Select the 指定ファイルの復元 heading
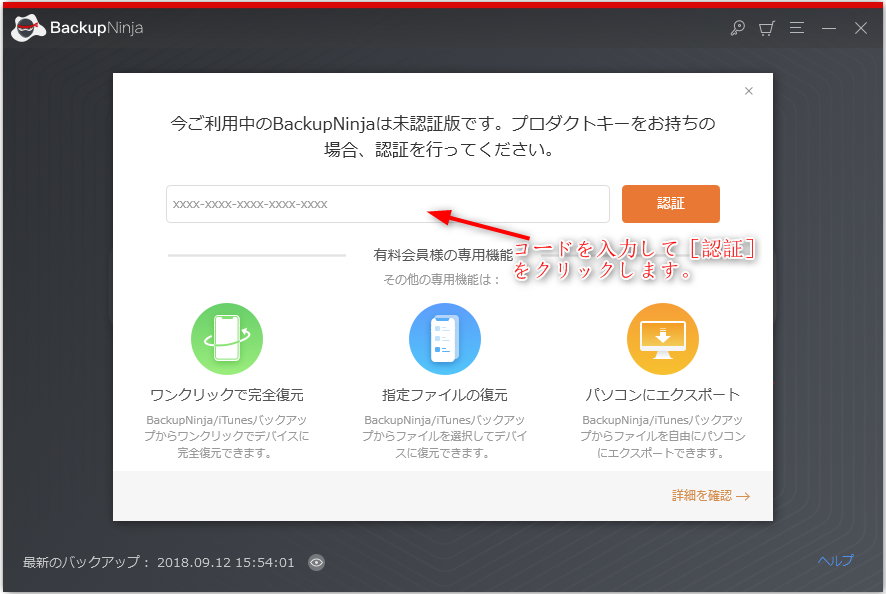 (x=445, y=394)
